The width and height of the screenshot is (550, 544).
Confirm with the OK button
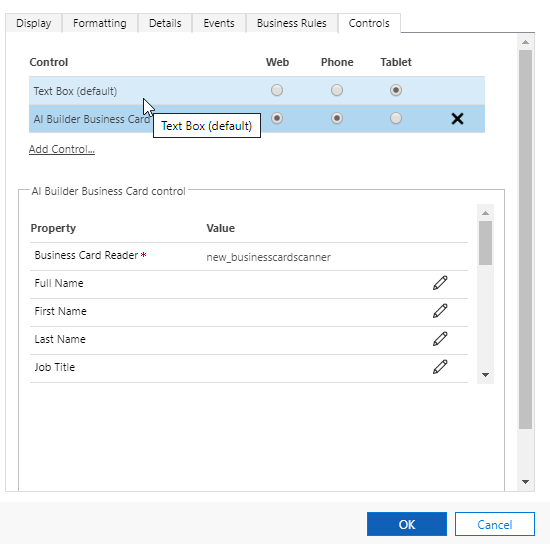[x=407, y=524]
